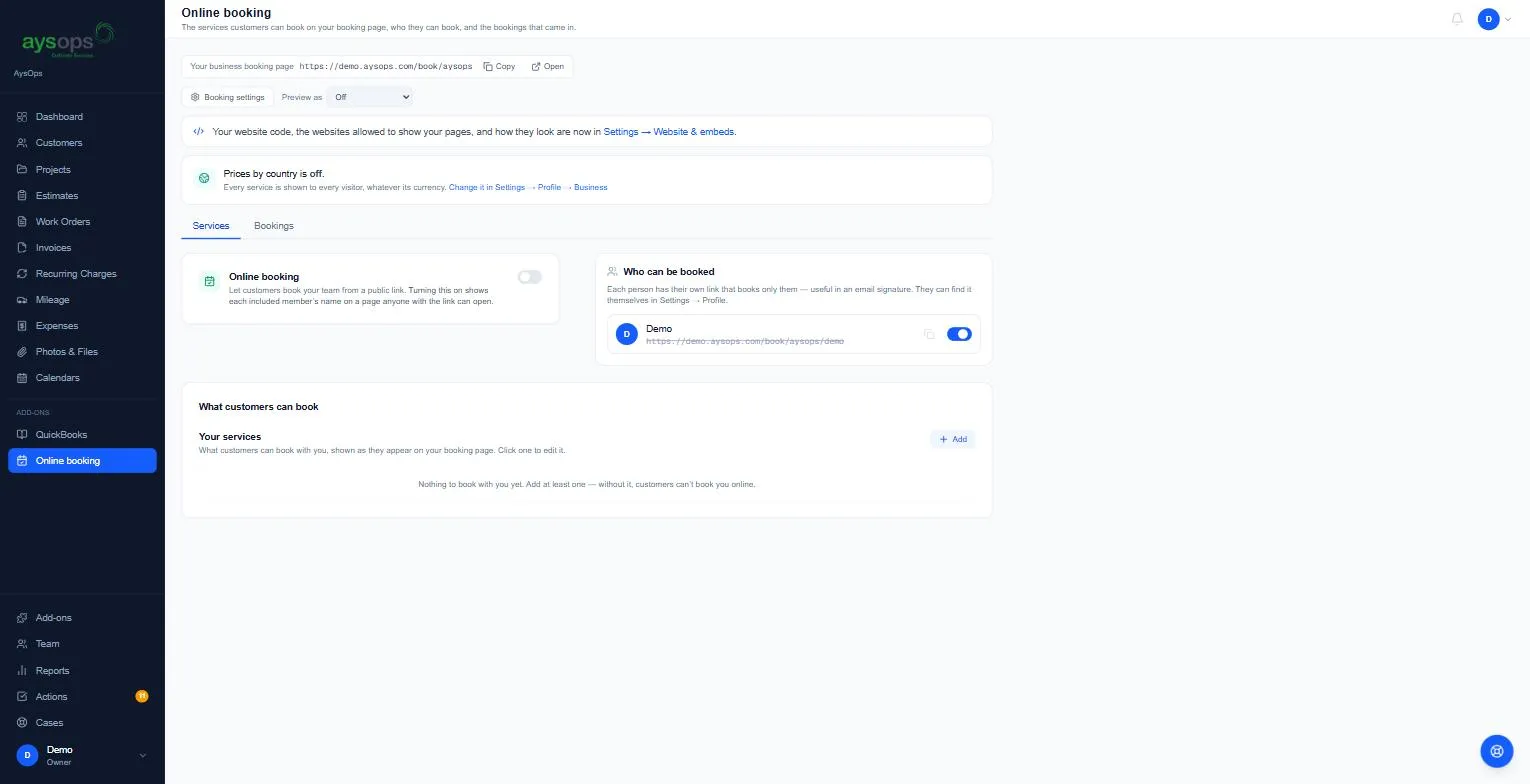
Task: Click the Estimates document icon
Action: [22, 195]
